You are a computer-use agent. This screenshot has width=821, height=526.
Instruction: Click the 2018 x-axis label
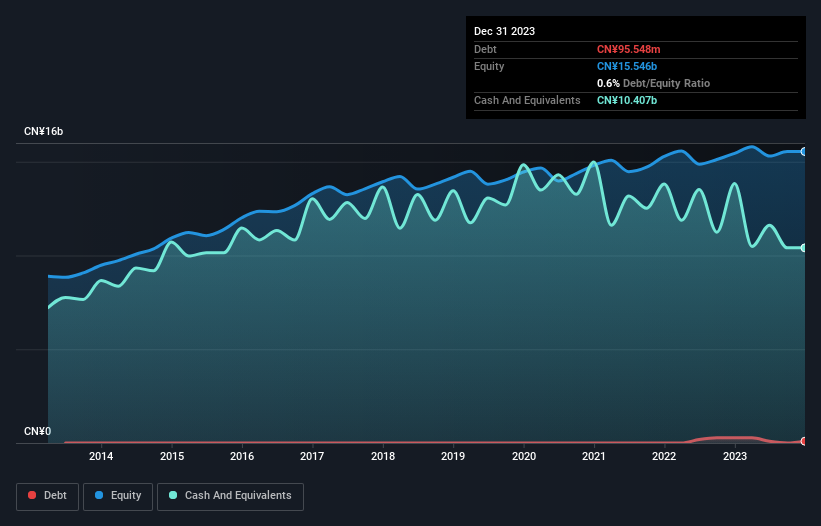click(383, 456)
